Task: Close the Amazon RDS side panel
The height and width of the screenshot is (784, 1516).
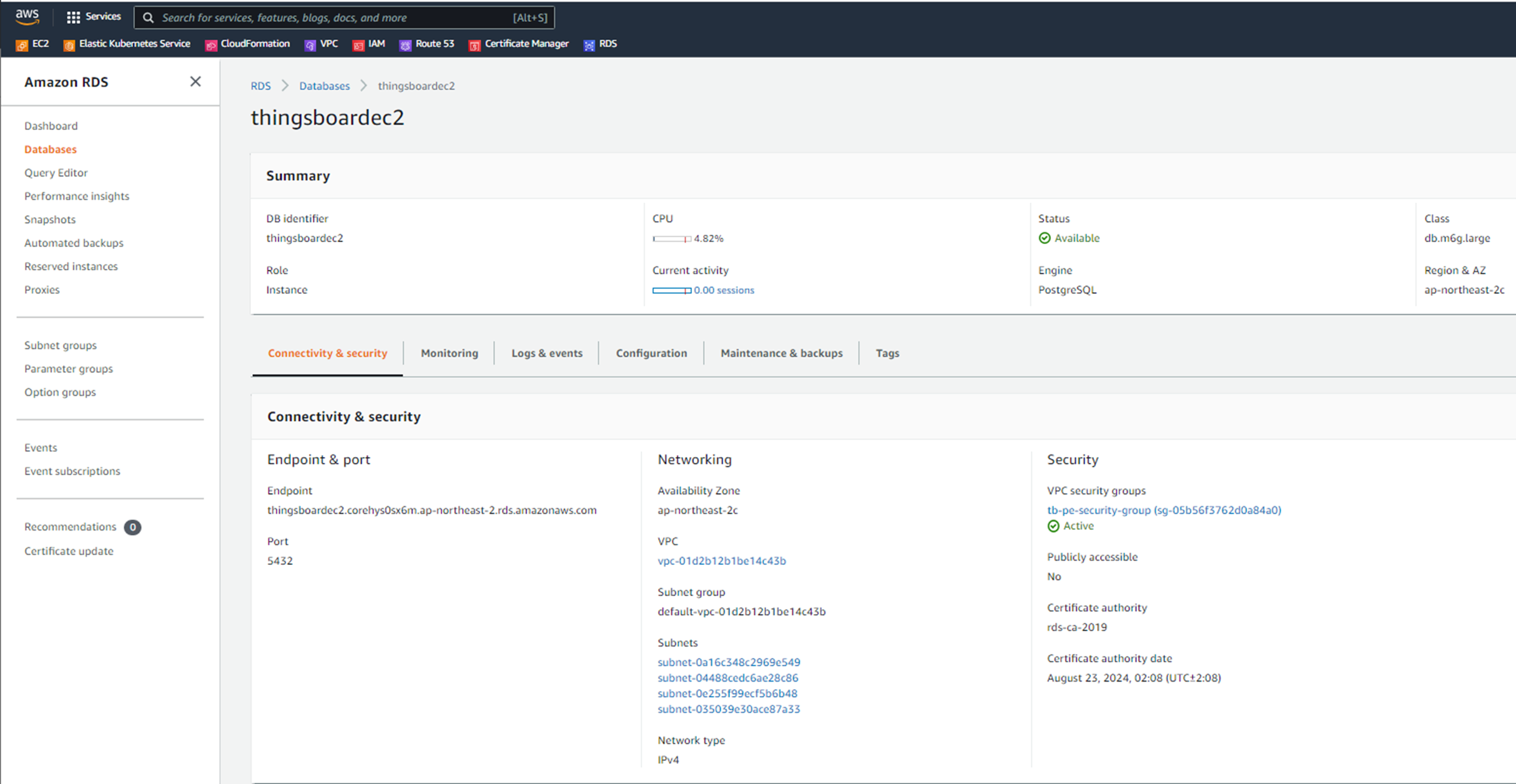Action: (x=195, y=82)
